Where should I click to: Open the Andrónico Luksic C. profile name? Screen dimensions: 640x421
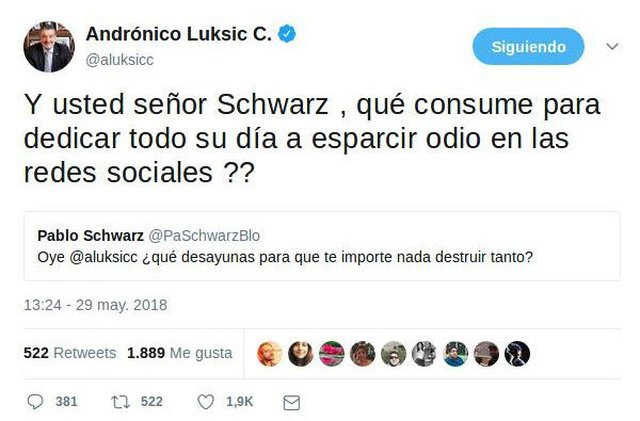pos(178,34)
